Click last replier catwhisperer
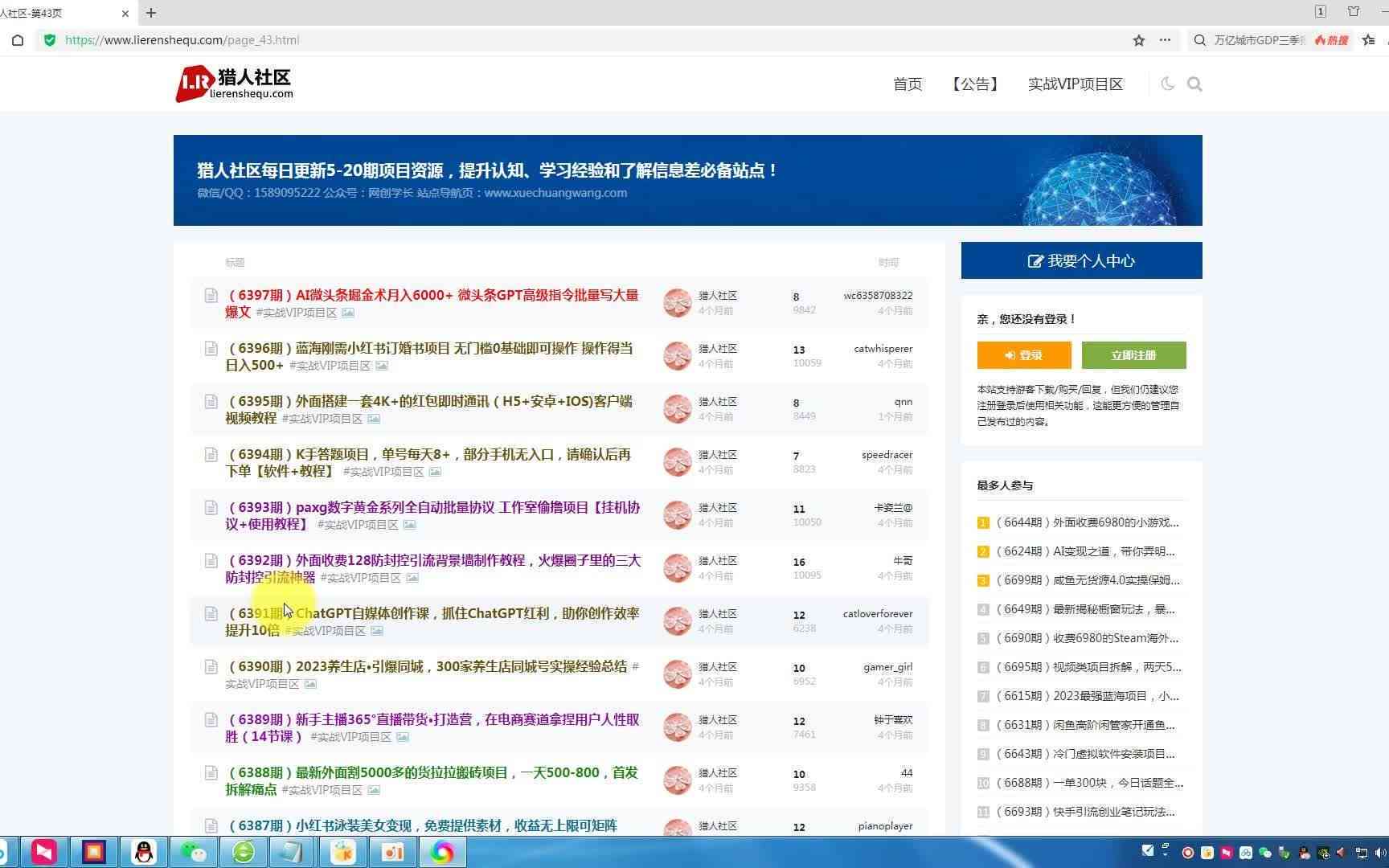This screenshot has height=868, width=1389. [x=883, y=348]
